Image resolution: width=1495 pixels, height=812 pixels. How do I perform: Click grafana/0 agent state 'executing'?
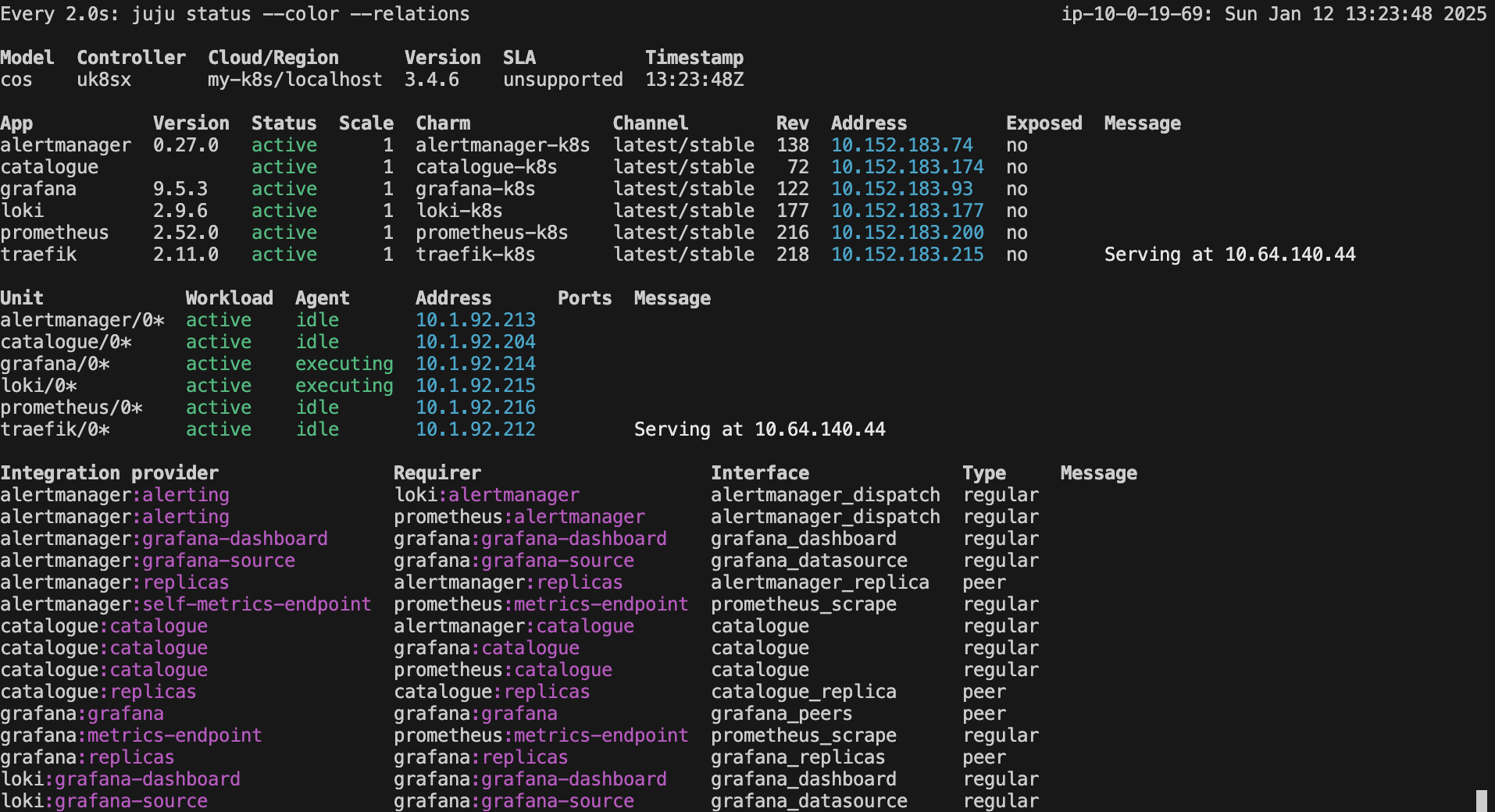click(344, 364)
